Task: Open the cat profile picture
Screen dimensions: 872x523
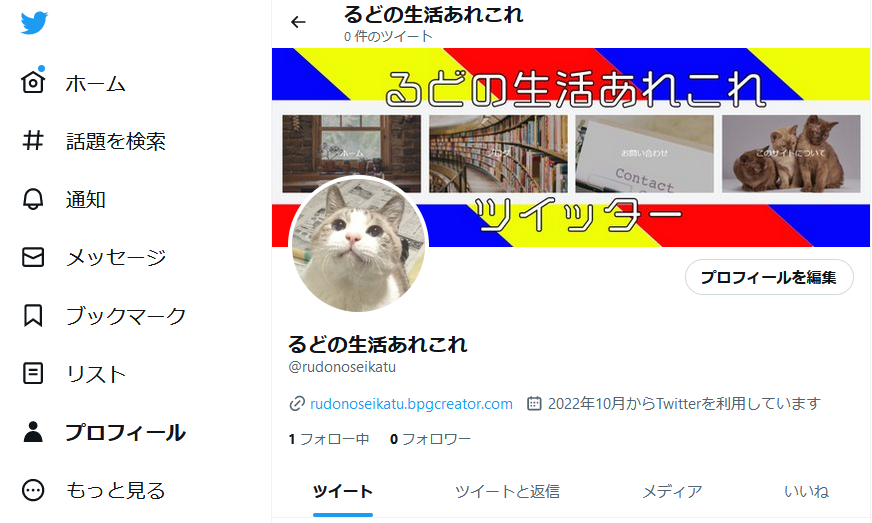Action: (359, 244)
